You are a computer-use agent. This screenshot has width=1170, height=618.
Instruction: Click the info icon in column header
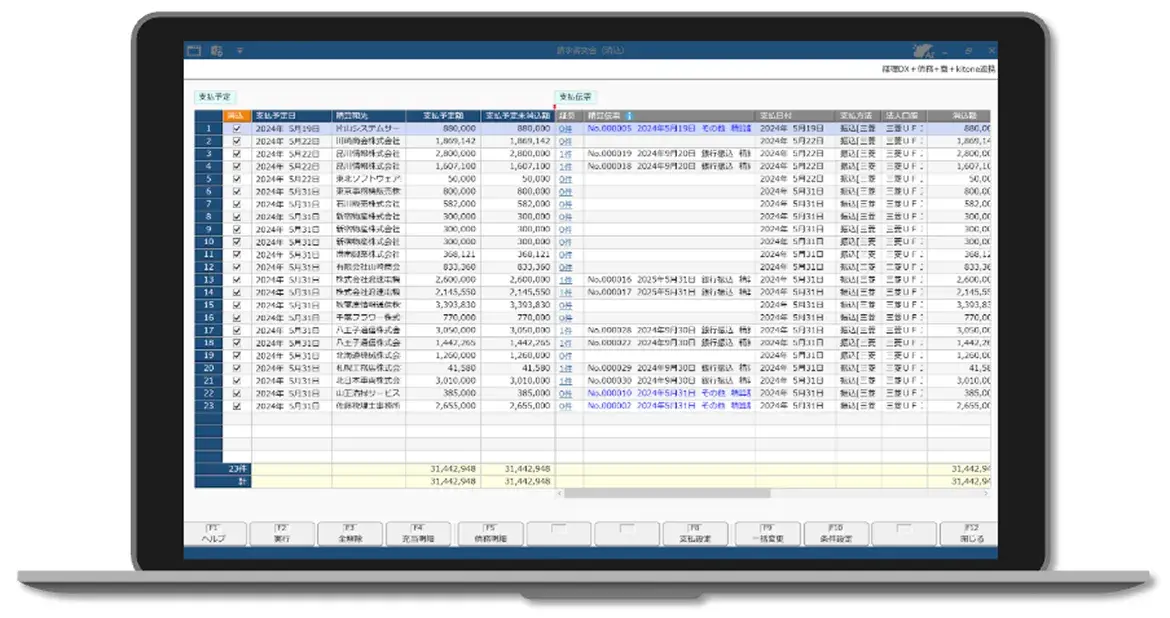click(630, 116)
